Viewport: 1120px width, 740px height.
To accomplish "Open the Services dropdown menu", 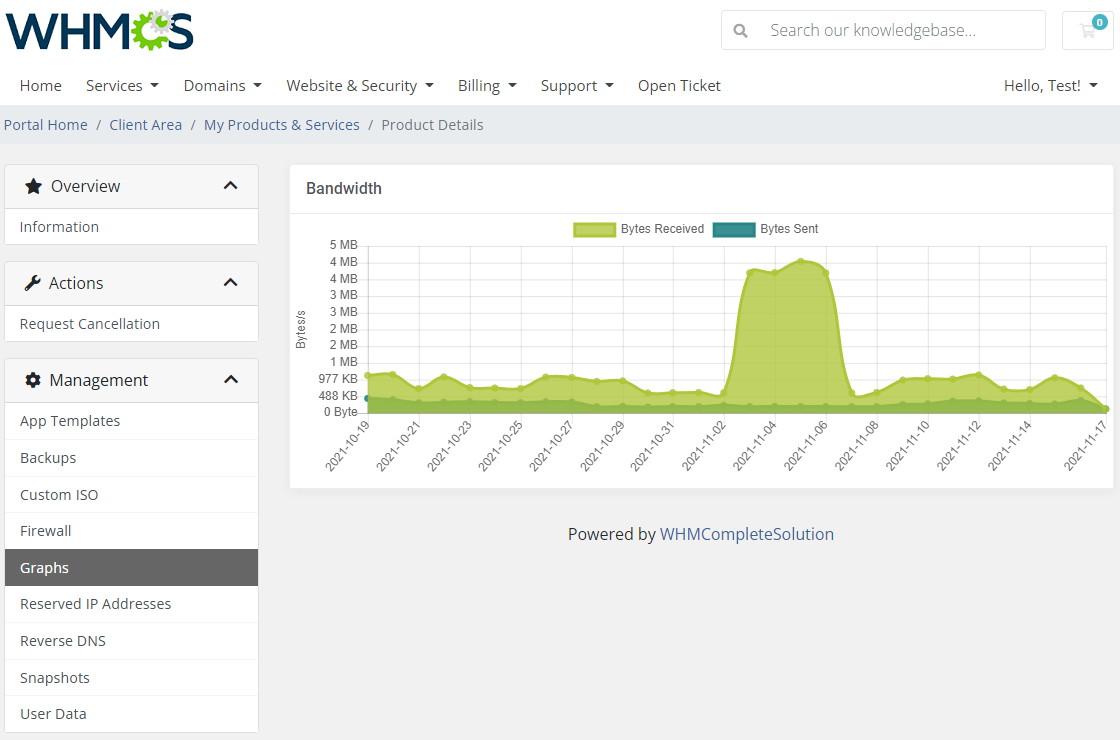I will (122, 86).
